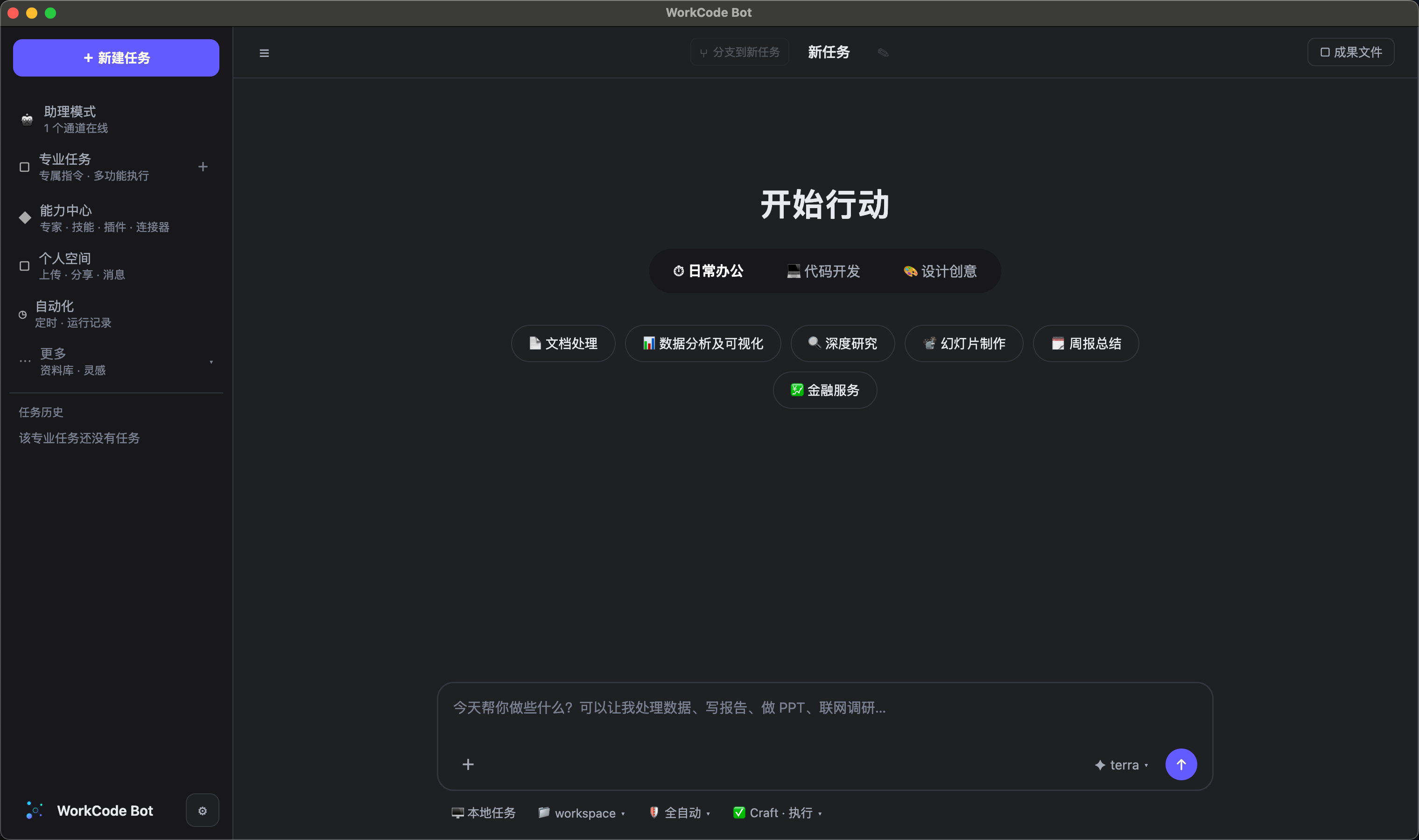Select the 深度研究 chip
The image size is (1419, 840).
coord(842,343)
